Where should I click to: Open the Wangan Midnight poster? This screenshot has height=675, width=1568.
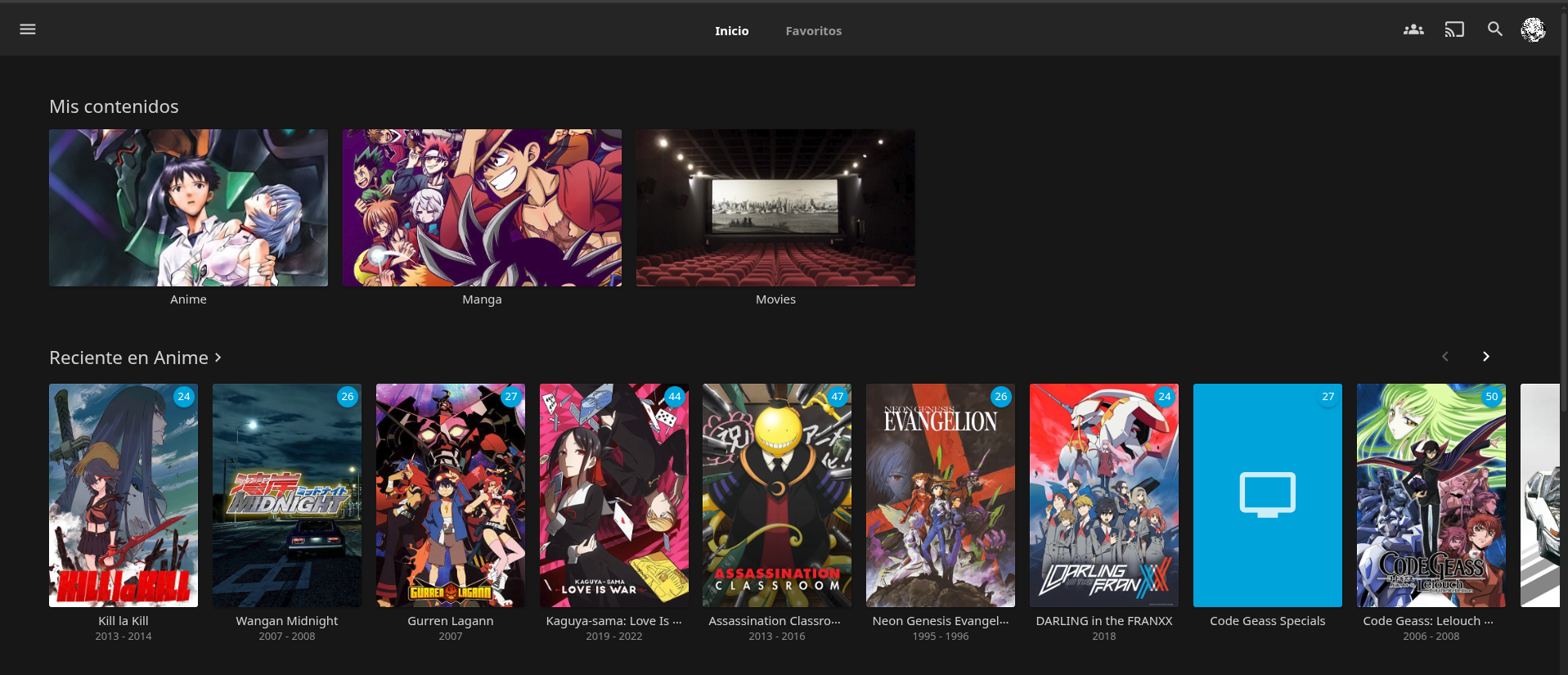point(287,496)
